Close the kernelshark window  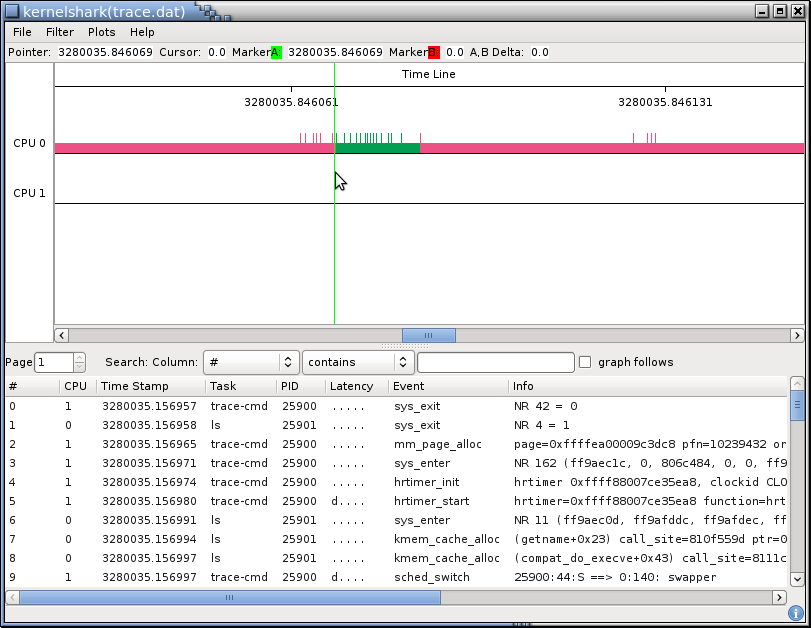pyautogui.click(x=798, y=11)
